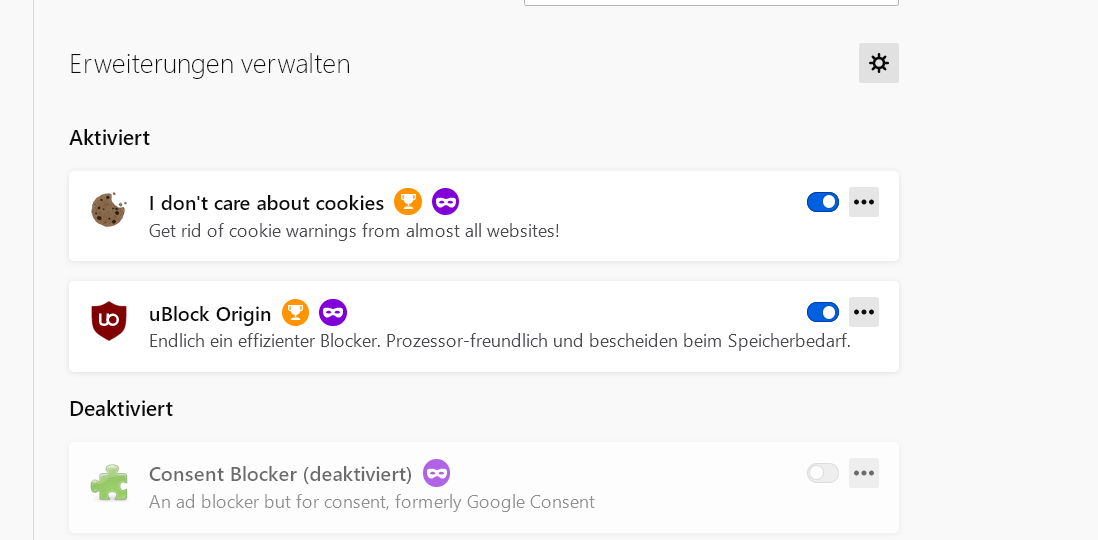Click the uBlock Origin description text
This screenshot has height=540, width=1098.
click(x=499, y=341)
